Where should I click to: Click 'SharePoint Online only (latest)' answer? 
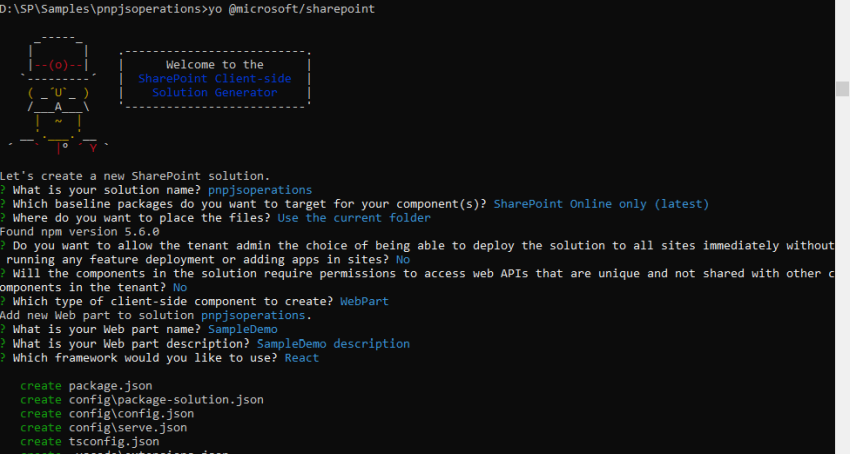coord(601,204)
